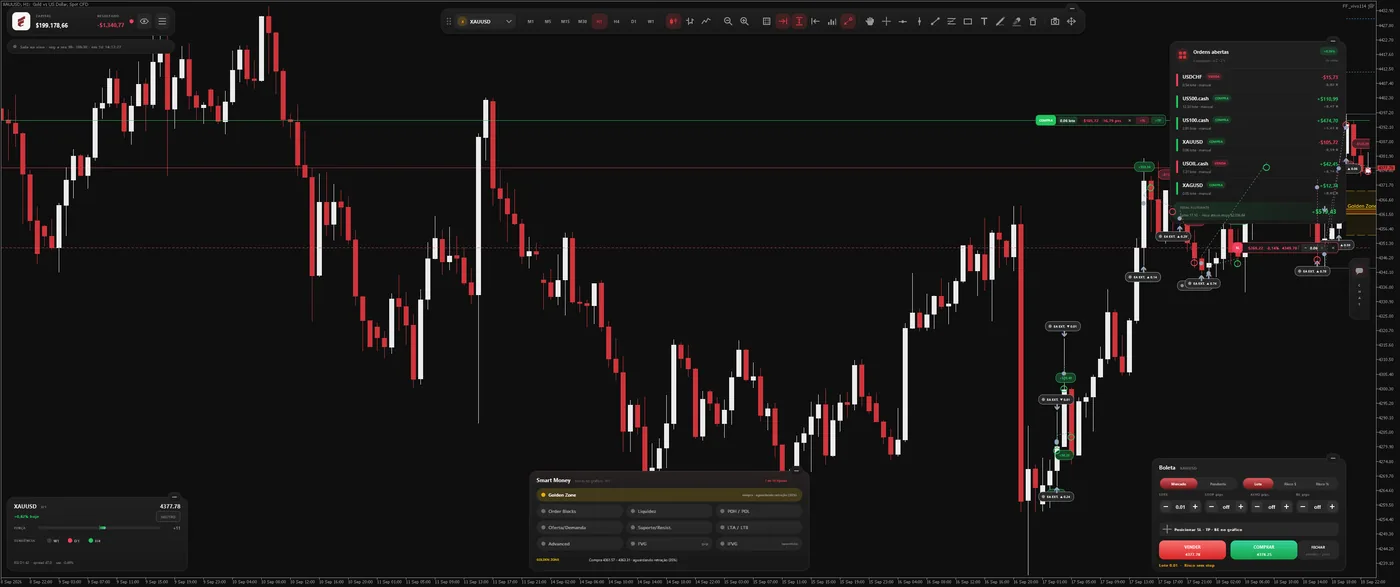
Task: Toggle the Order Blocks indicator
Action: (x=580, y=511)
